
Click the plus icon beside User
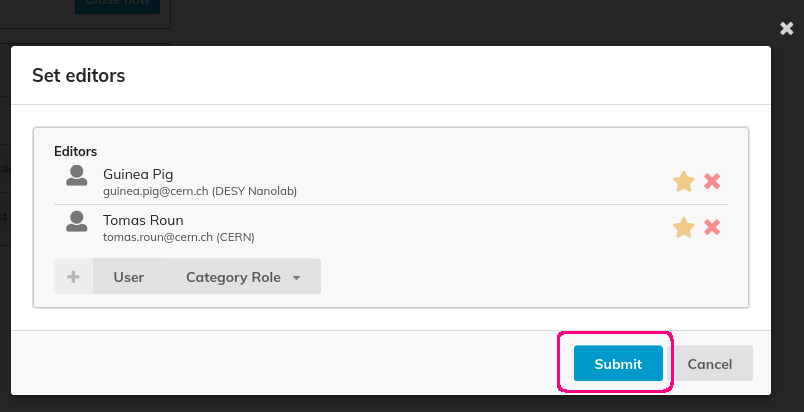coord(73,277)
